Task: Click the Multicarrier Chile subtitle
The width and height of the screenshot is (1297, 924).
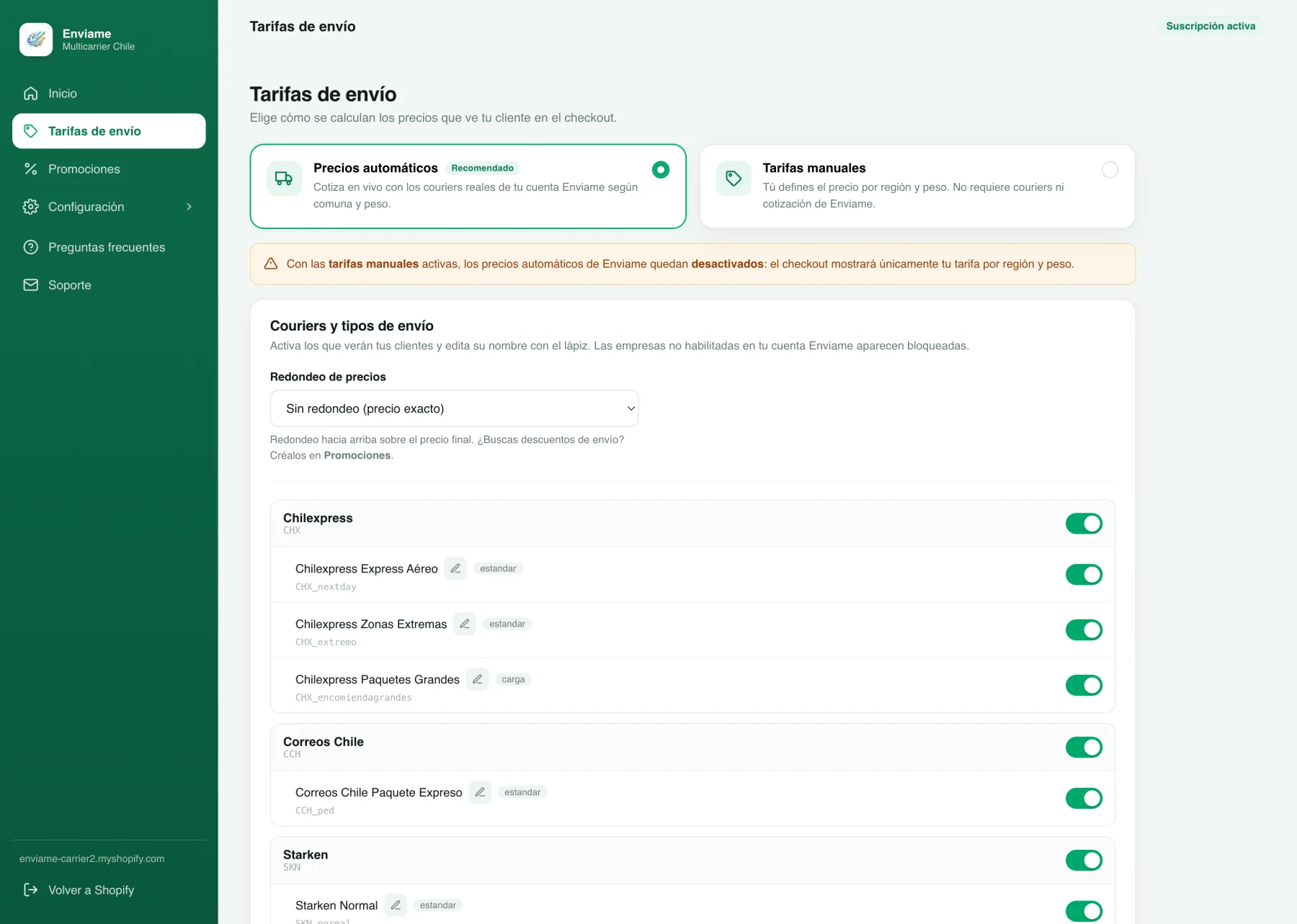Action: 99,47
